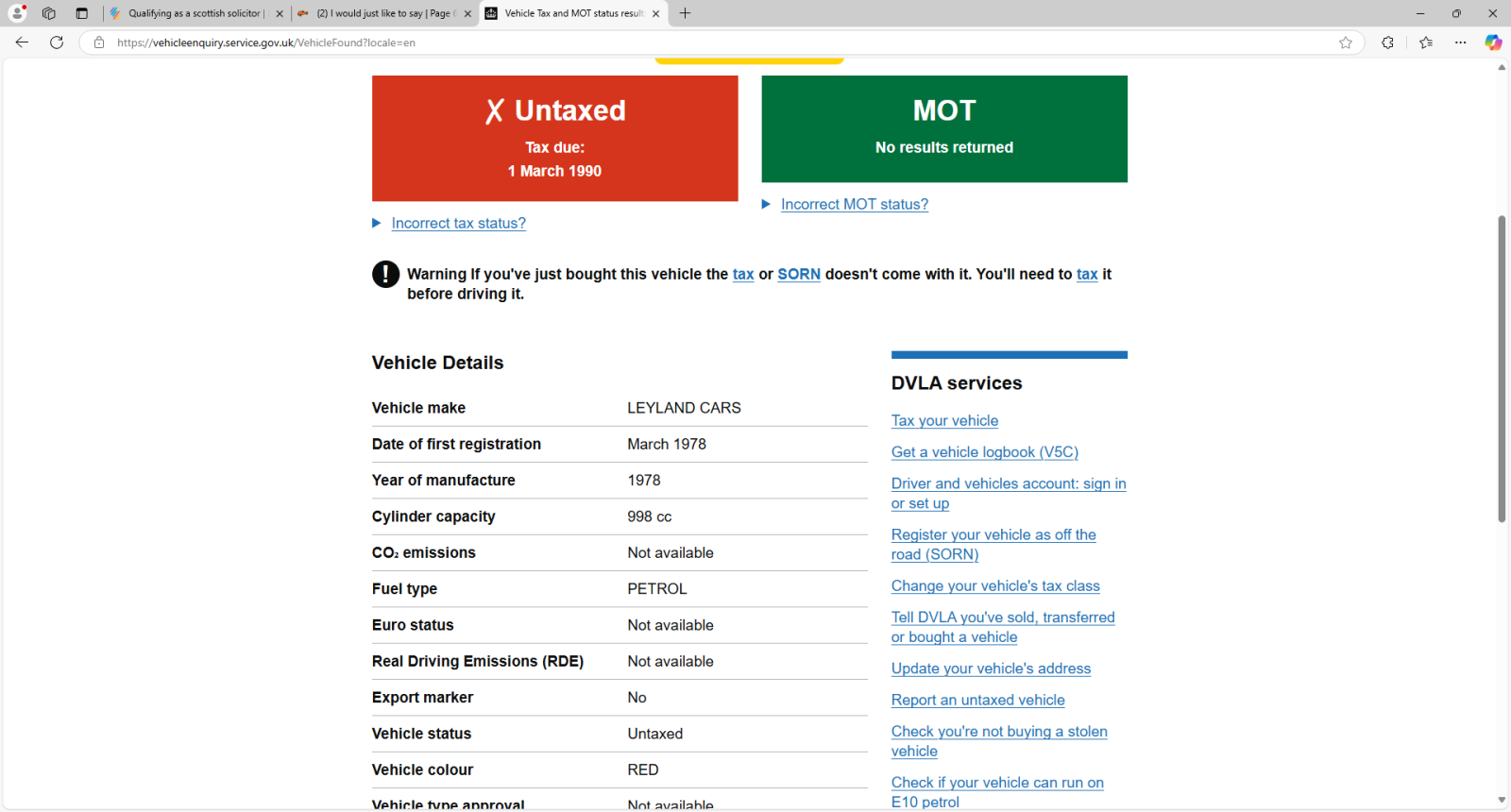This screenshot has width=1511, height=812.
Task: Minimize the browser window
Action: (x=1420, y=13)
